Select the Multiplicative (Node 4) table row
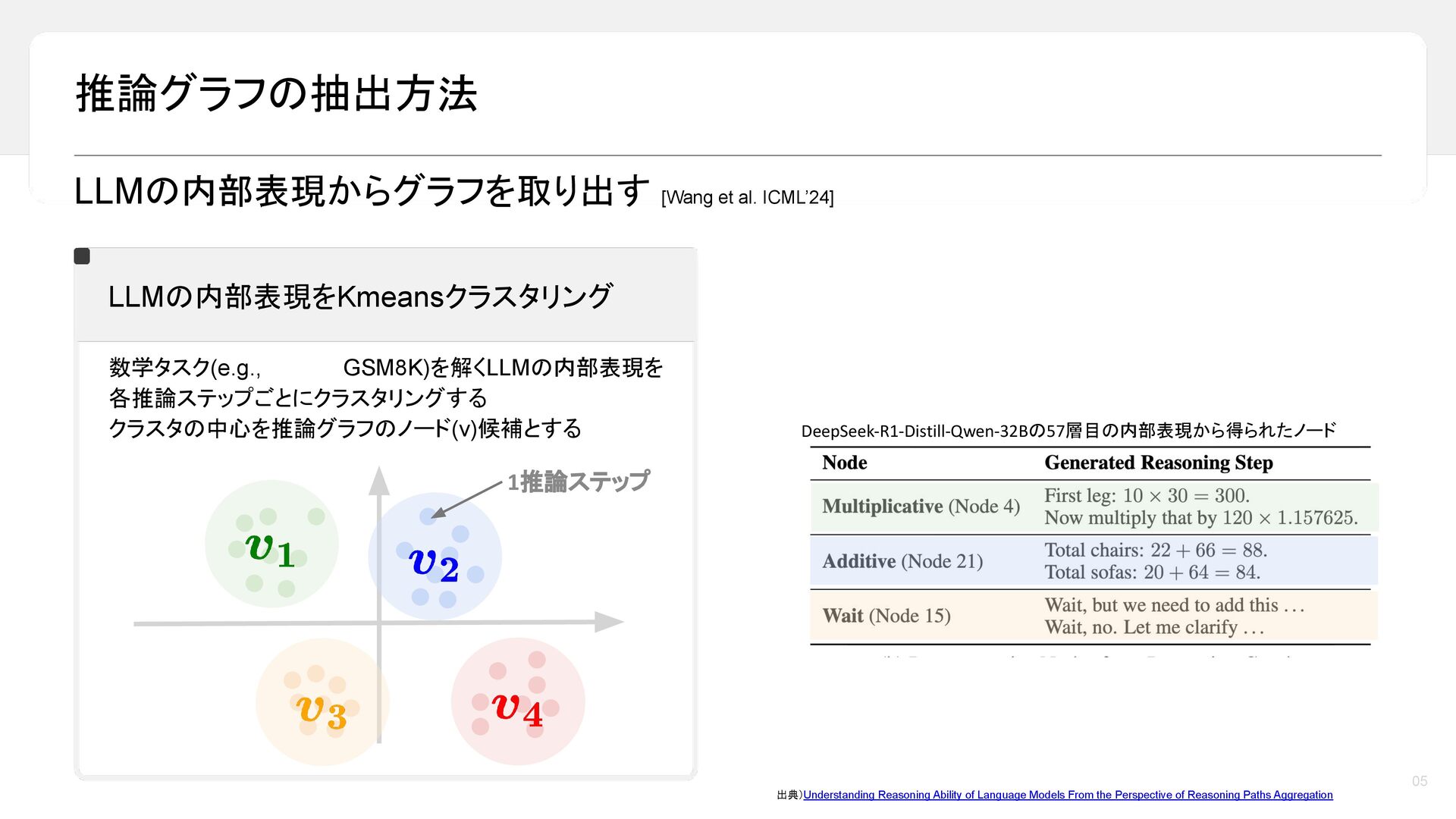This screenshot has width=1456, height=819. tap(921, 507)
